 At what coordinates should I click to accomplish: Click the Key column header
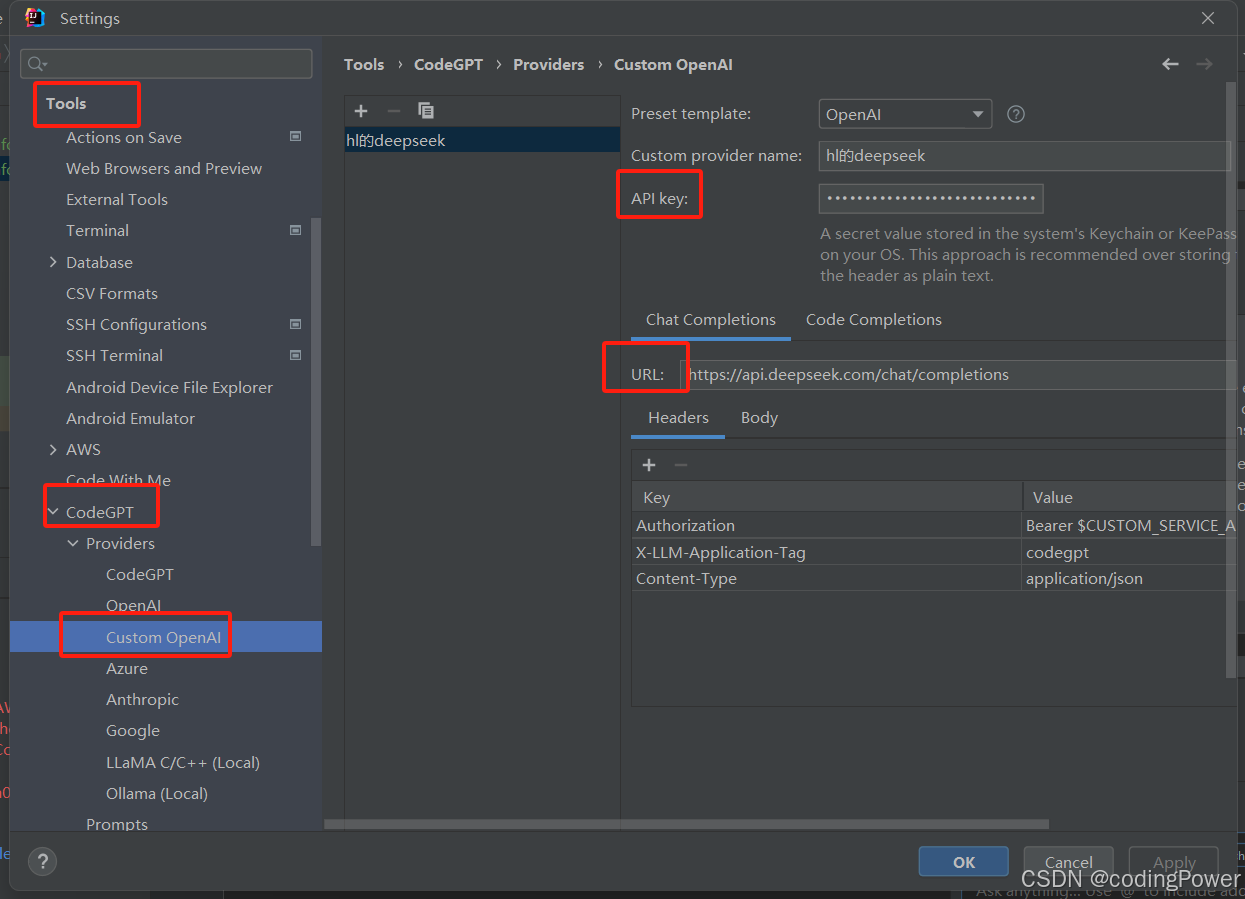[x=827, y=497]
